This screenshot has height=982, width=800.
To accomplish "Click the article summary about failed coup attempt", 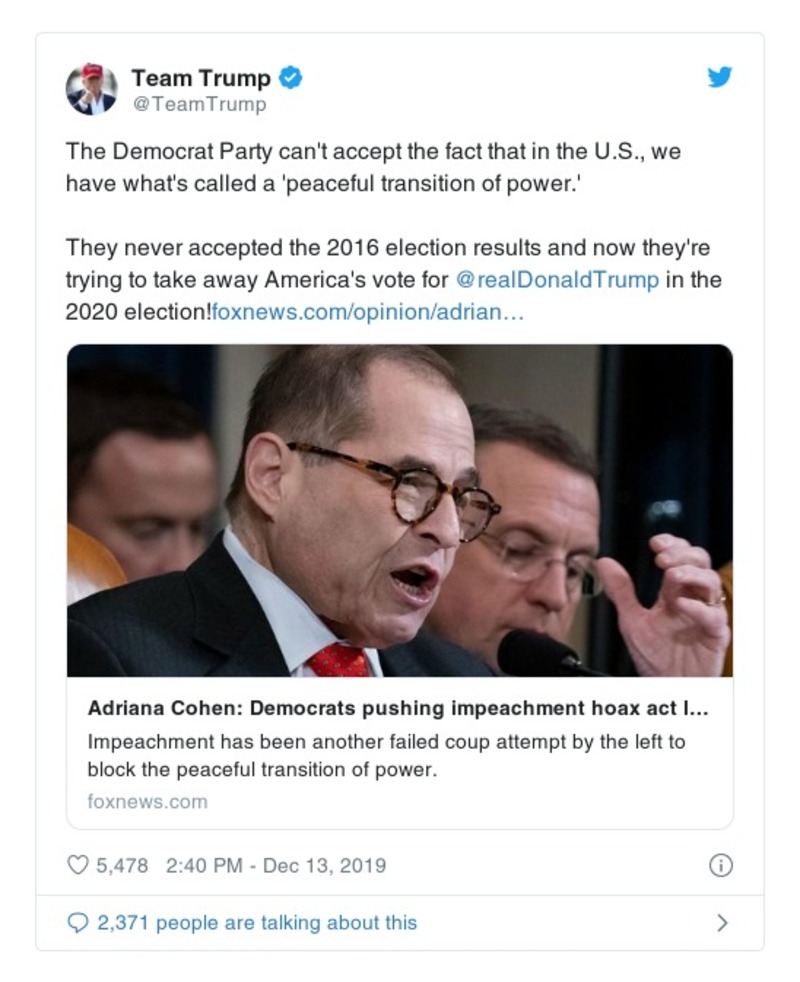I will coord(385,756).
